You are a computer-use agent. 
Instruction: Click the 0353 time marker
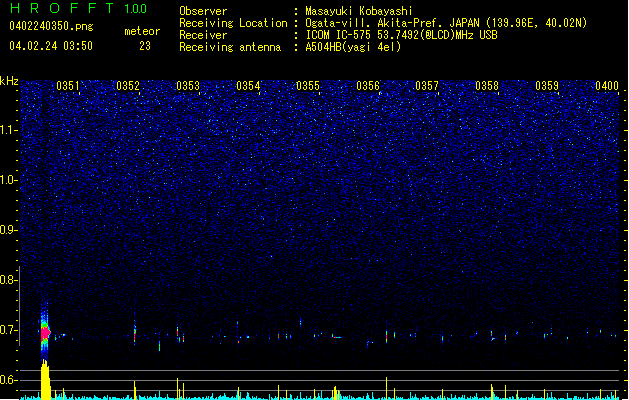pos(188,86)
